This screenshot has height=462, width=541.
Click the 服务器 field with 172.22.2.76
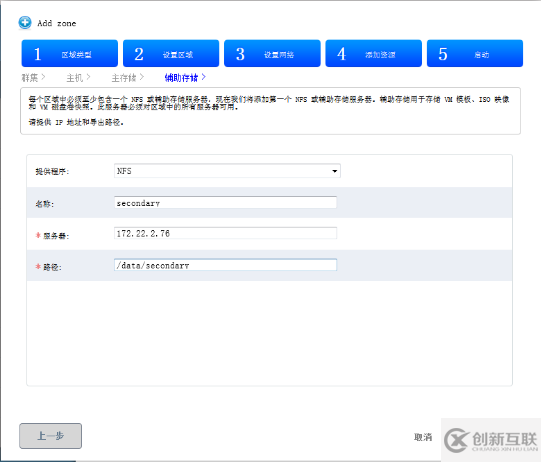pyautogui.click(x=225, y=233)
